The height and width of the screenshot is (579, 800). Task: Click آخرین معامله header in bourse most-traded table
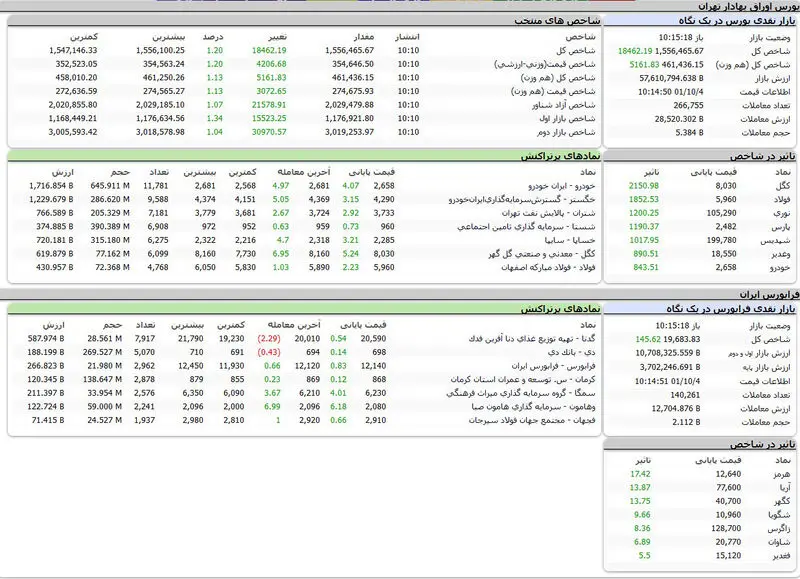[304, 172]
